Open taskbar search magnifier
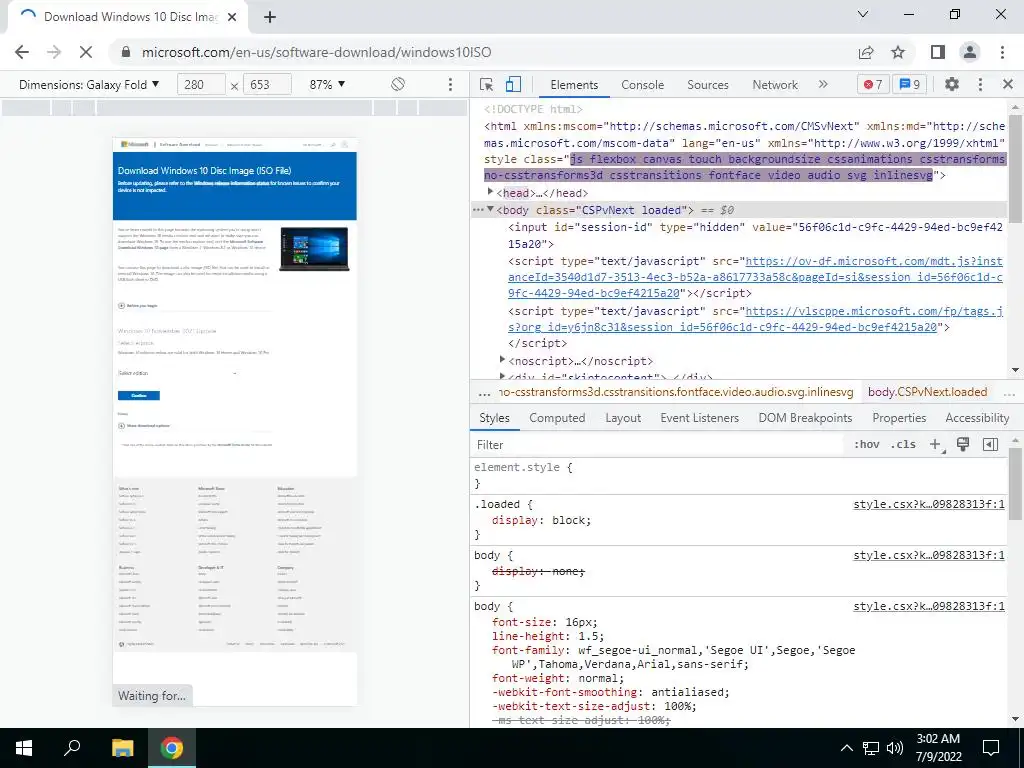1024x768 pixels. [72, 748]
